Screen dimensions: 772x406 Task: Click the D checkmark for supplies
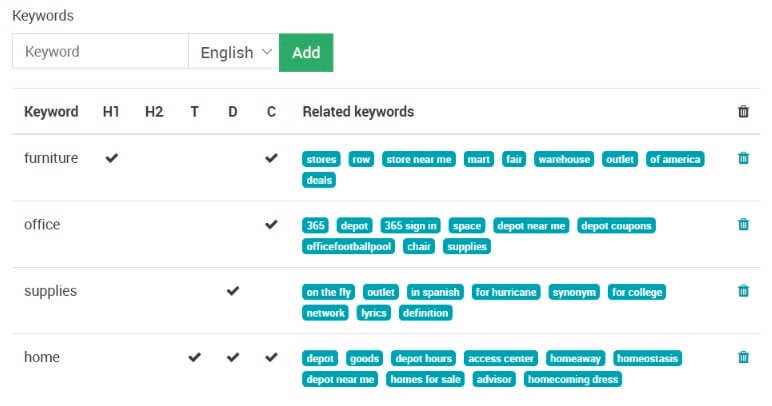(233, 291)
